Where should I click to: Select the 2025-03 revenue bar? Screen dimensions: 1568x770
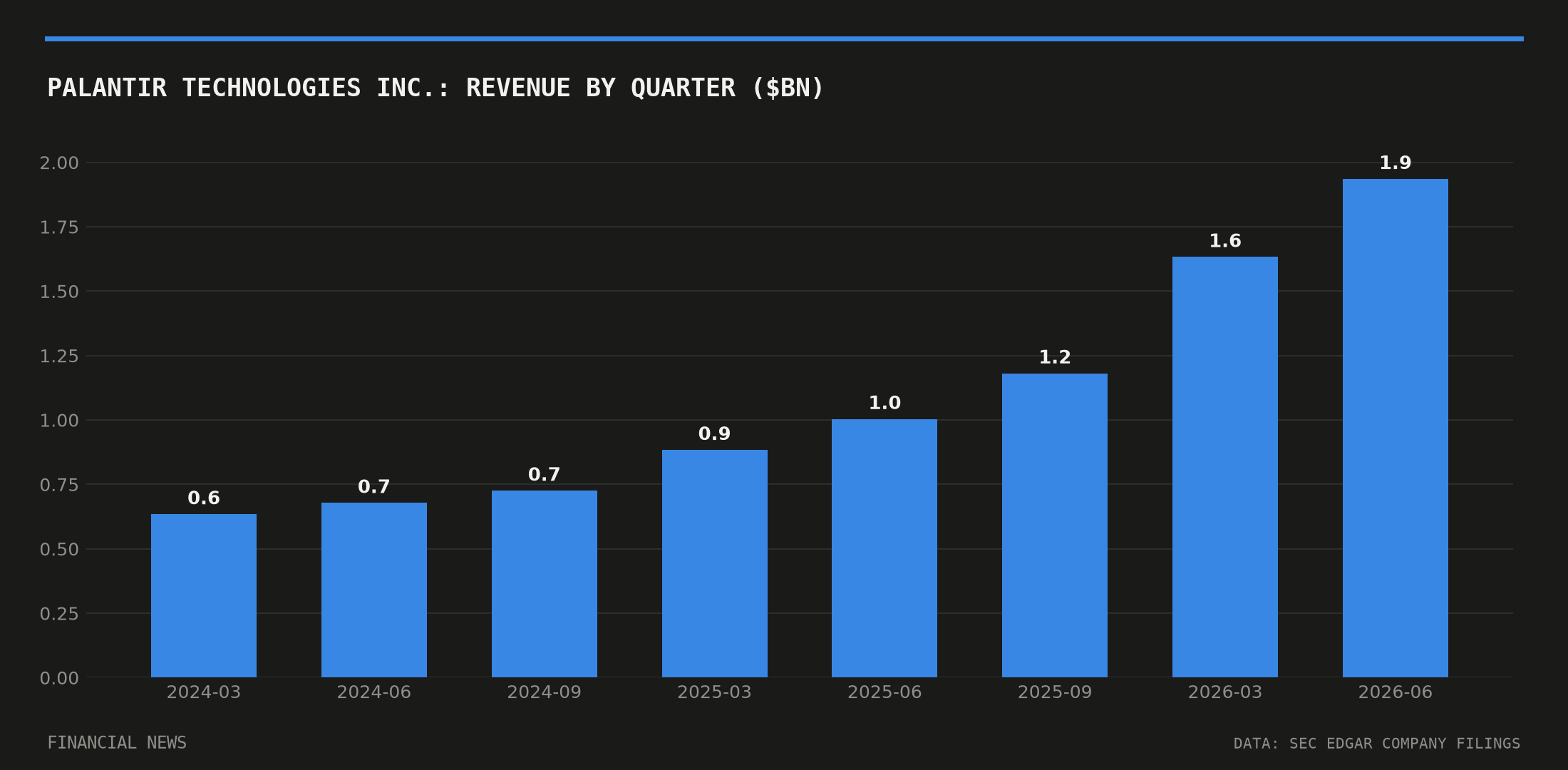click(715, 563)
